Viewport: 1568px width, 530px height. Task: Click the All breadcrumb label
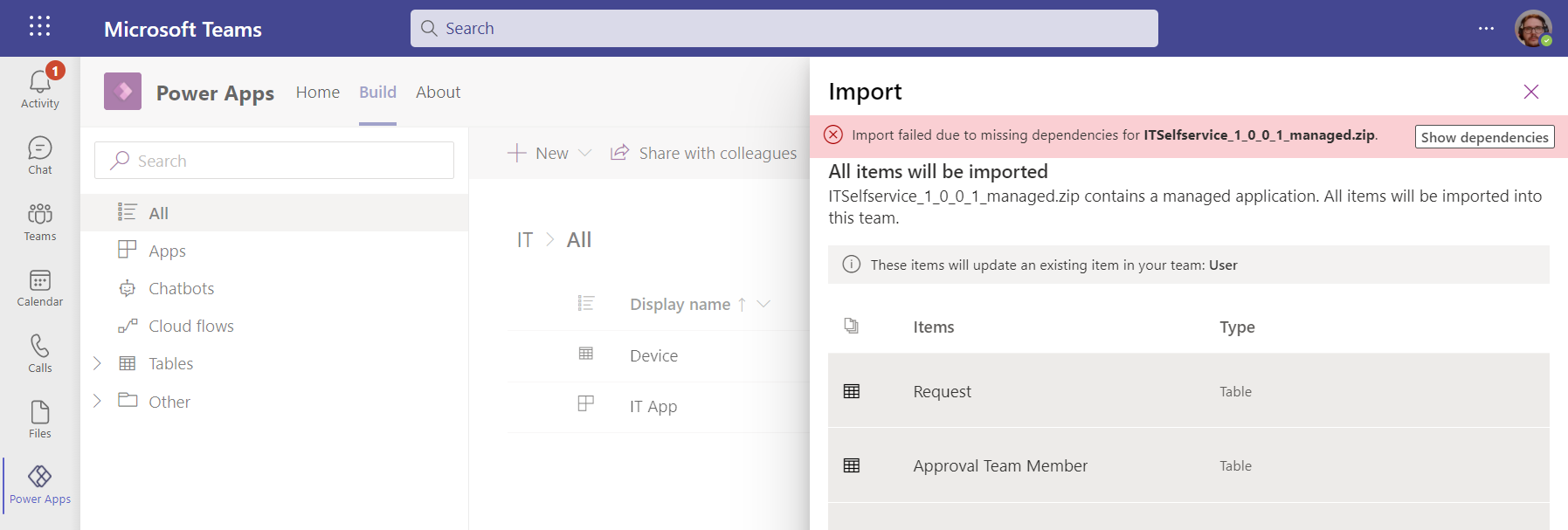coord(579,239)
